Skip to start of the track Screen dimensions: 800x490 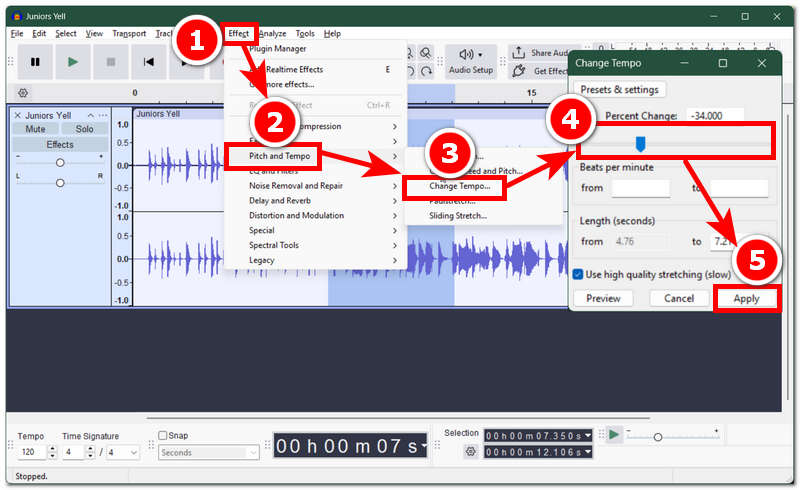(148, 62)
